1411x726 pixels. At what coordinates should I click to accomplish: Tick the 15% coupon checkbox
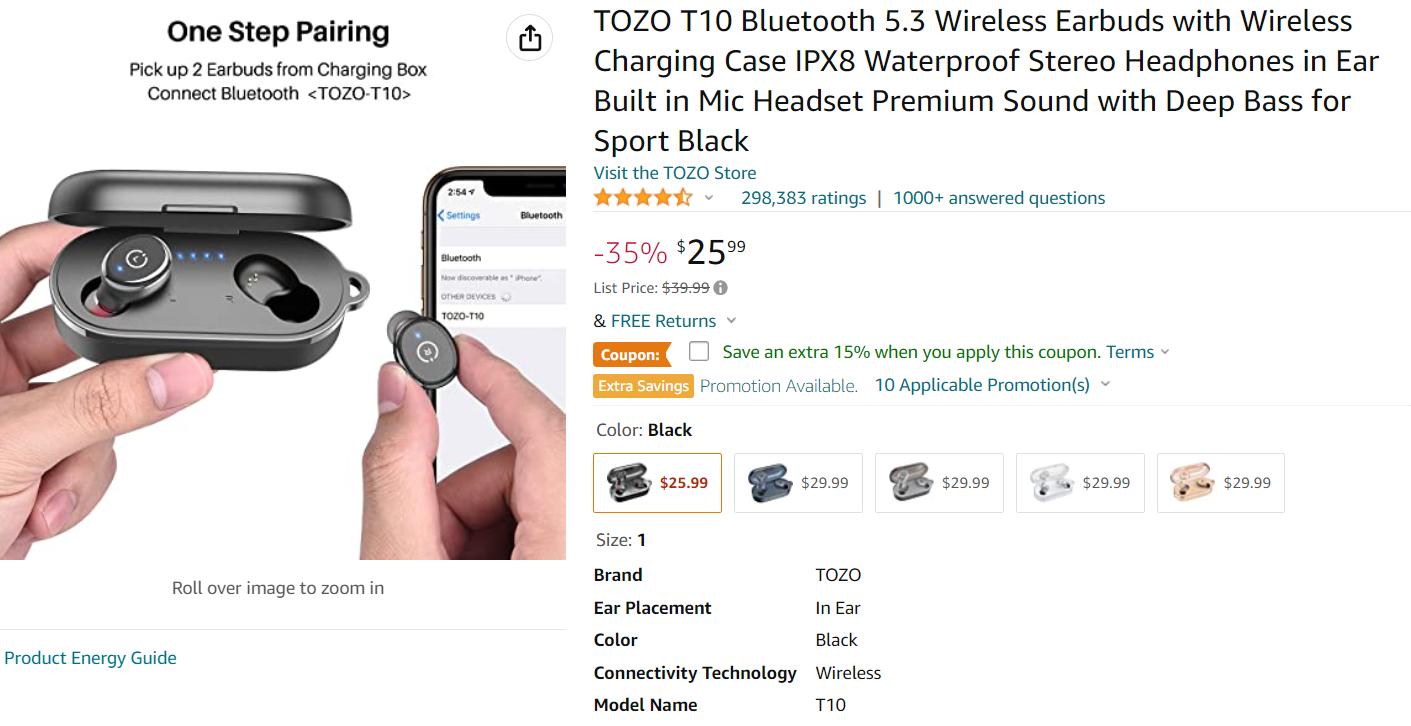point(699,351)
